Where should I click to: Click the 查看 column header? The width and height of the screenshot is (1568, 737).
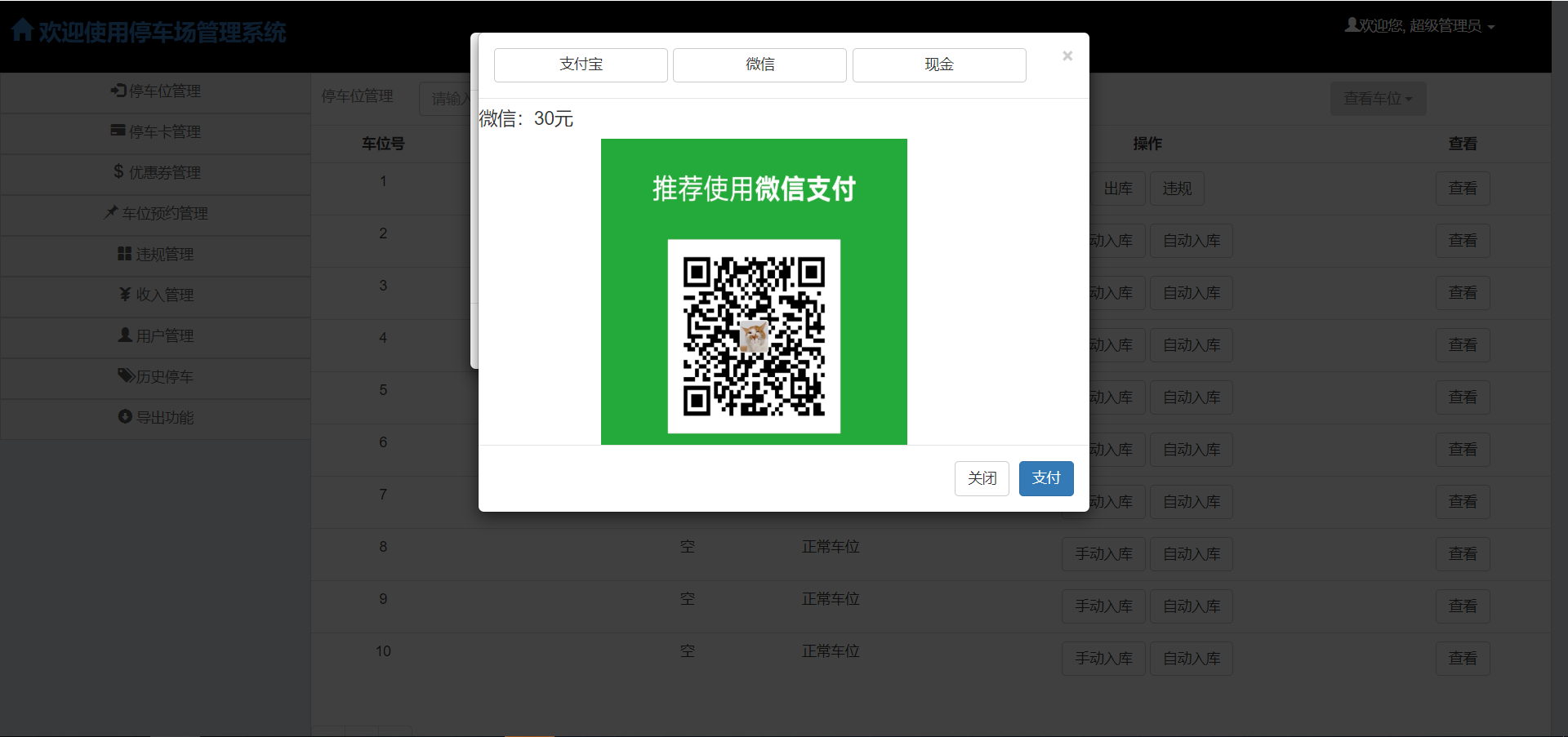[x=1463, y=144]
